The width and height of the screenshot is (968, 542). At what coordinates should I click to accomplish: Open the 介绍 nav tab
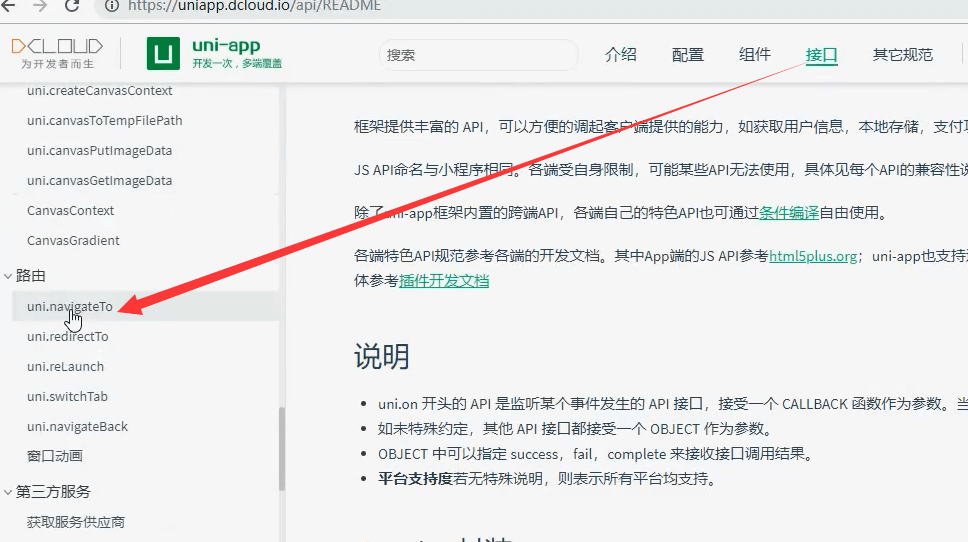[620, 54]
